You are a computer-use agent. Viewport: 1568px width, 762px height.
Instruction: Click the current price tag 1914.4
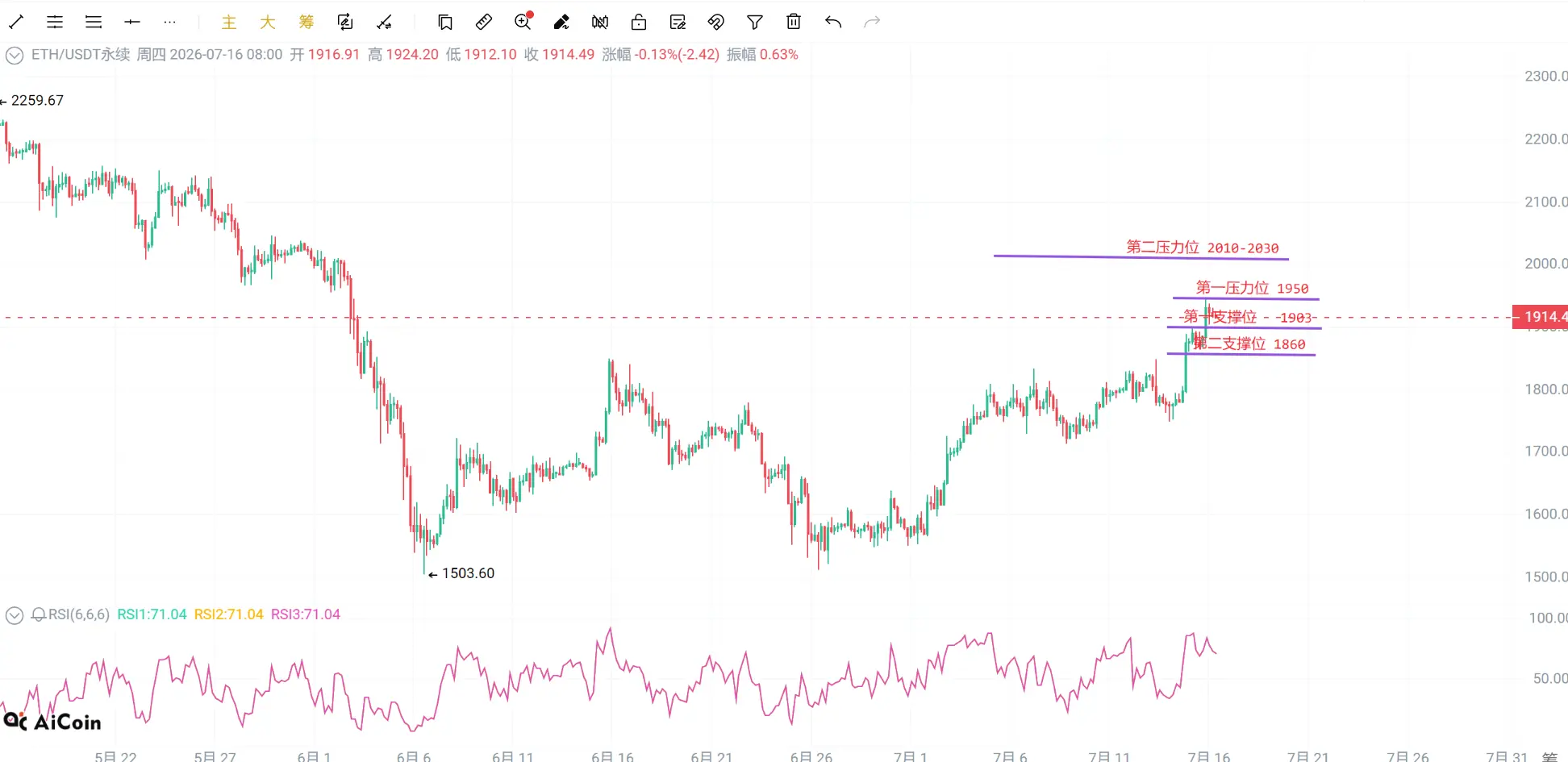pyautogui.click(x=1541, y=317)
